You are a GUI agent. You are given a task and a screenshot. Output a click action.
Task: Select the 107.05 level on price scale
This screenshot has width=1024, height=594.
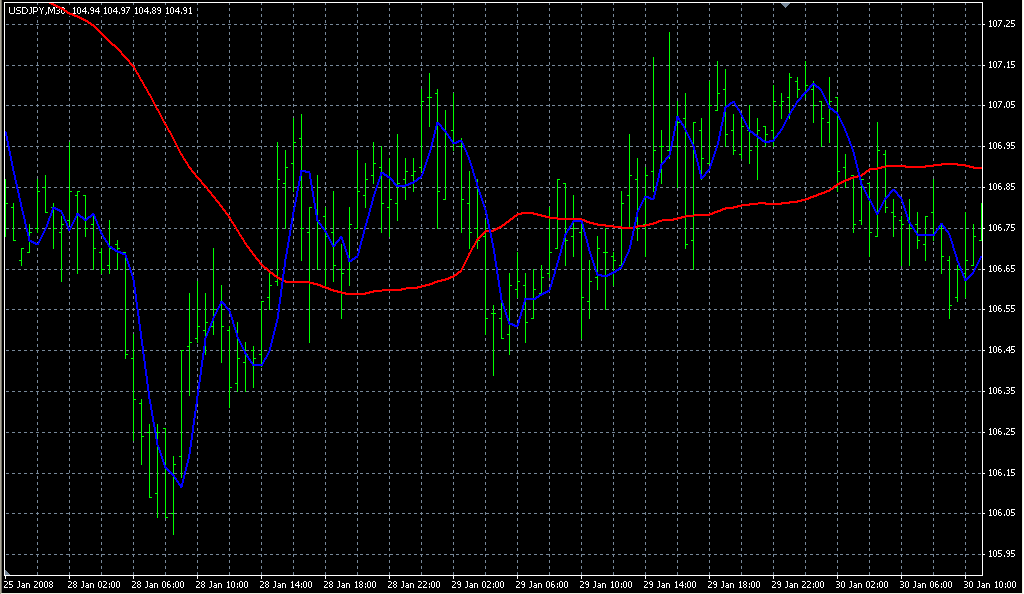coord(1001,105)
